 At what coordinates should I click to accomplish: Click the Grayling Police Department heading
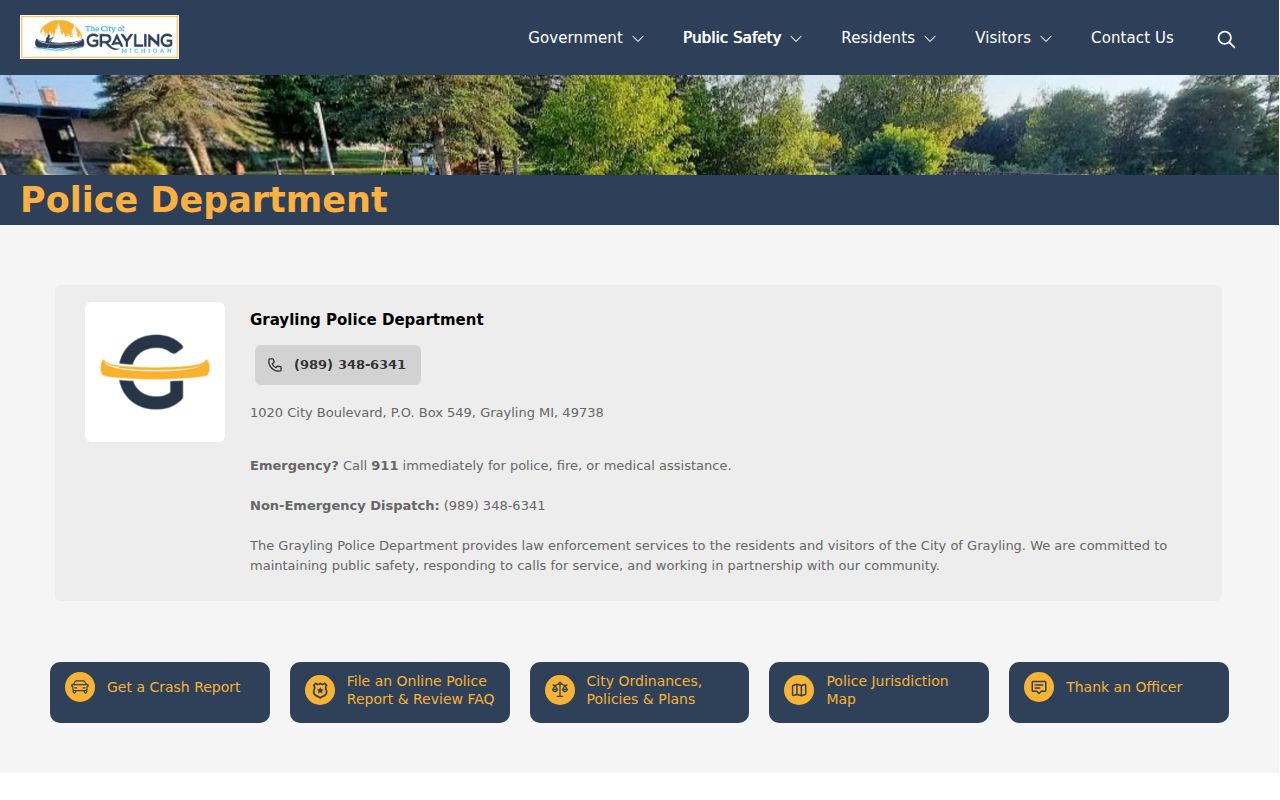point(367,319)
